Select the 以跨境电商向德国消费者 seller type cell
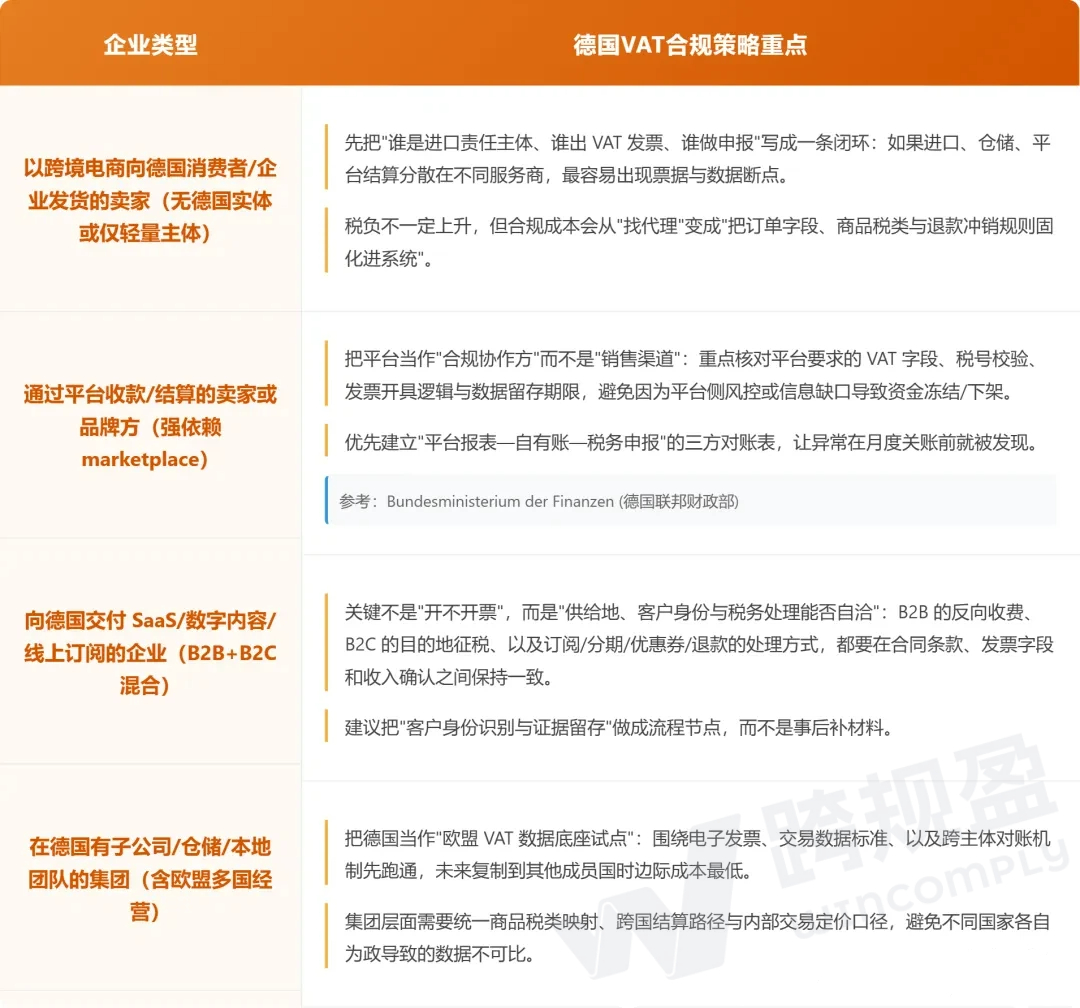 click(150, 200)
